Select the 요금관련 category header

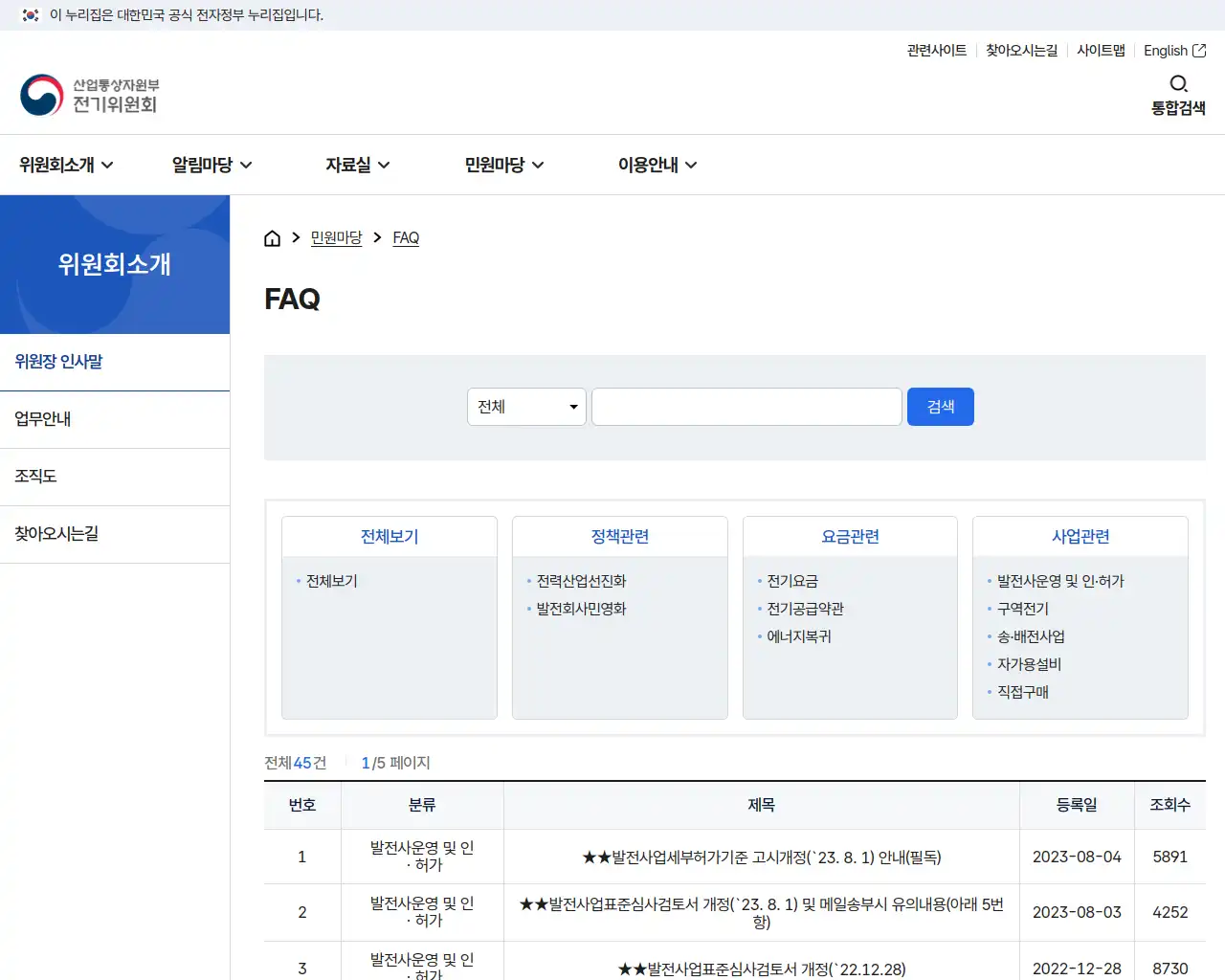[x=850, y=537]
